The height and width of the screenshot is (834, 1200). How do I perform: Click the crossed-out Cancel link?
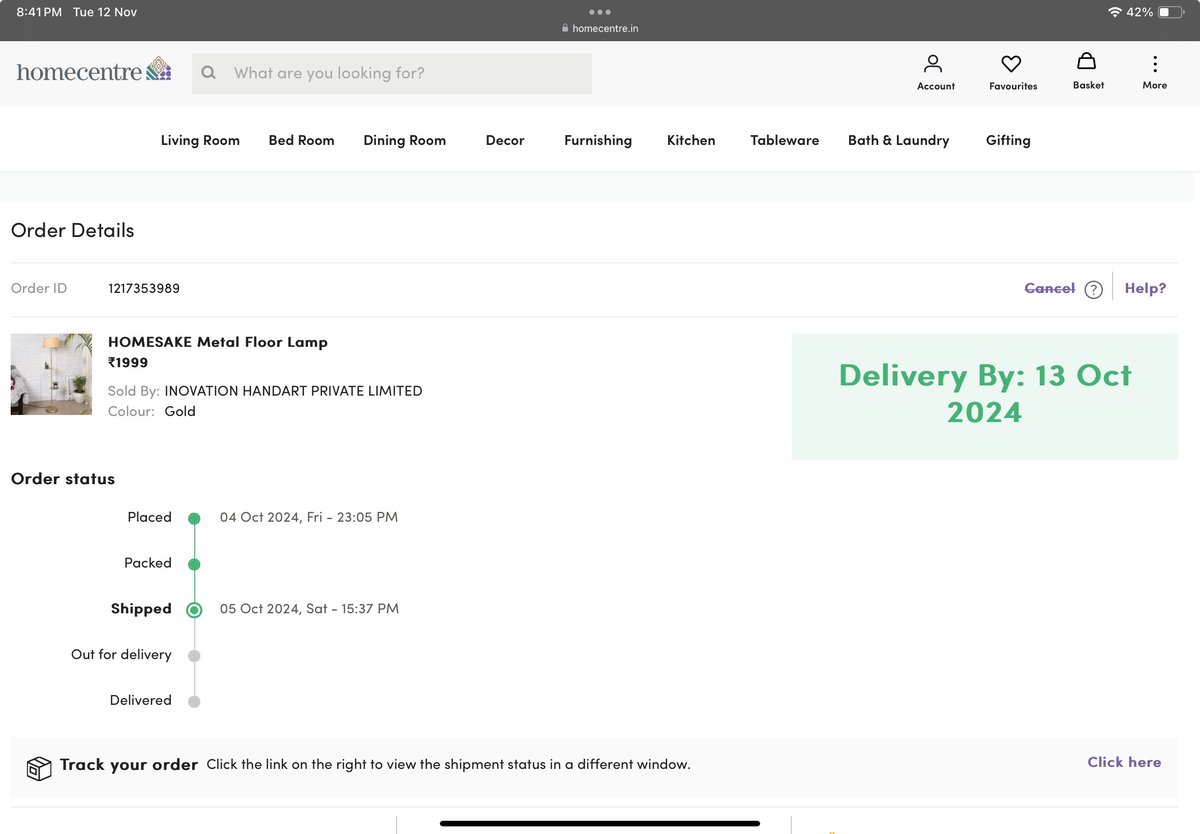pyautogui.click(x=1049, y=288)
